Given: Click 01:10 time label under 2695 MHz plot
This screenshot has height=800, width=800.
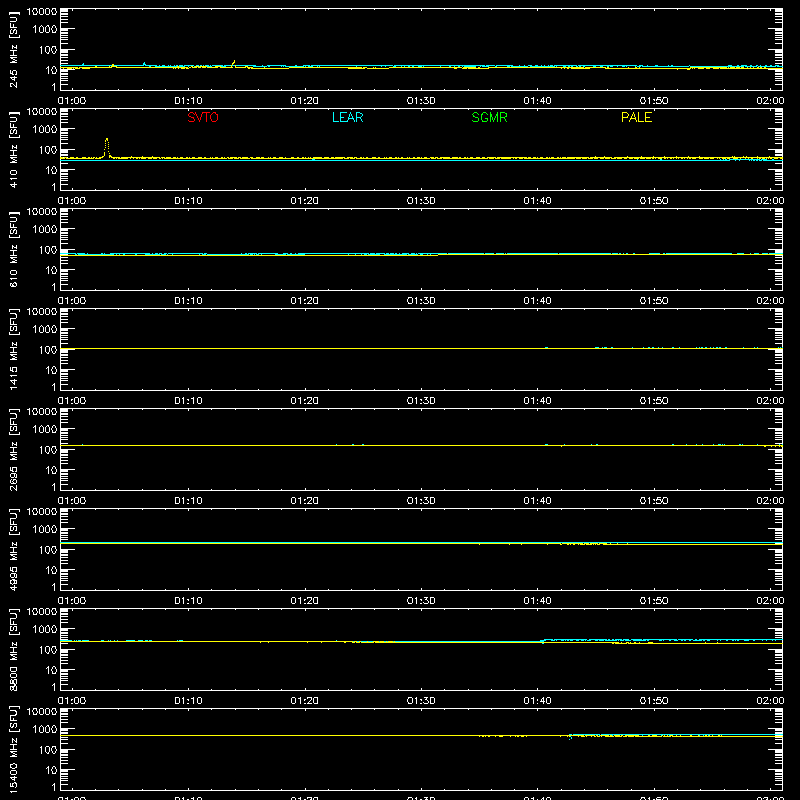Looking at the screenshot, I should click(188, 501).
